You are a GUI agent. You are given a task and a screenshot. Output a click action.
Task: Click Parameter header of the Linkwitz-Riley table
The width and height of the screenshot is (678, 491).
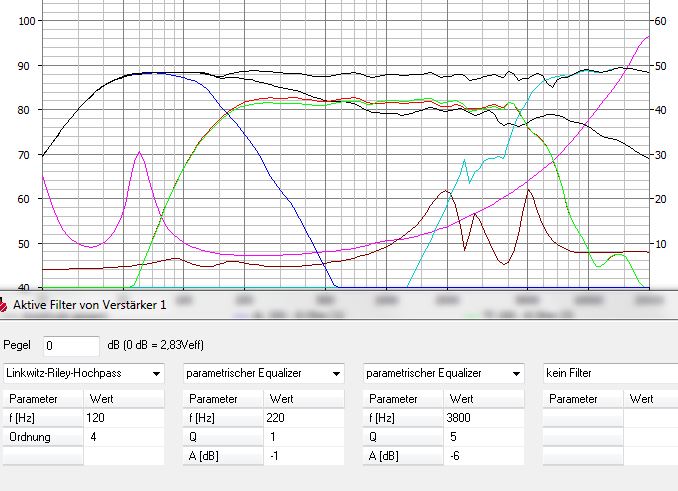42,398
